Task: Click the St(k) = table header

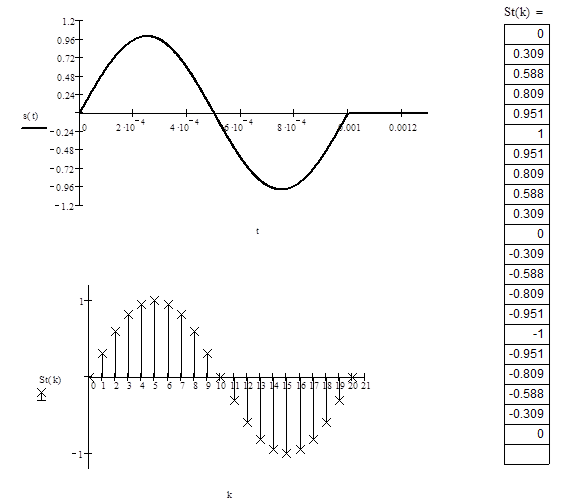Action: tap(524, 12)
